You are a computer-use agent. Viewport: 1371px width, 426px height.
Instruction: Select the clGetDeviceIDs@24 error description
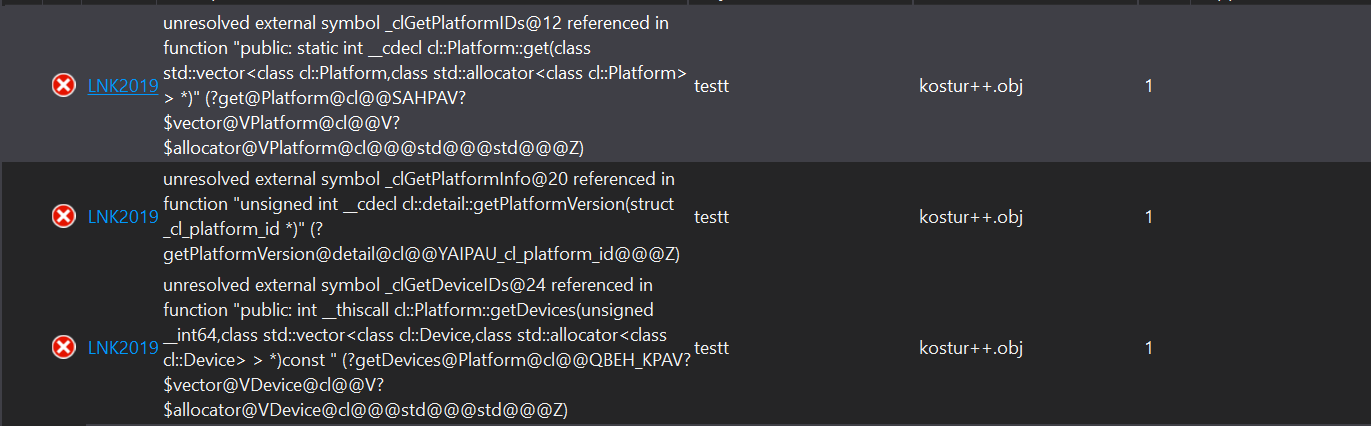427,347
